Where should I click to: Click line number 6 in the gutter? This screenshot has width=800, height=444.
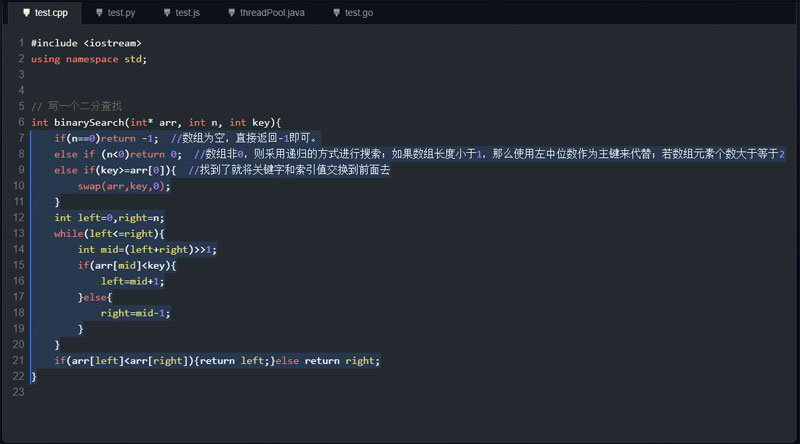point(20,122)
